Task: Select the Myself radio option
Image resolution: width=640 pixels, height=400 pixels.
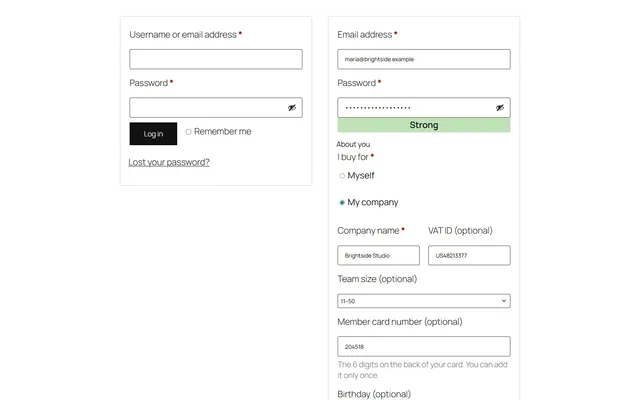Action: point(342,176)
